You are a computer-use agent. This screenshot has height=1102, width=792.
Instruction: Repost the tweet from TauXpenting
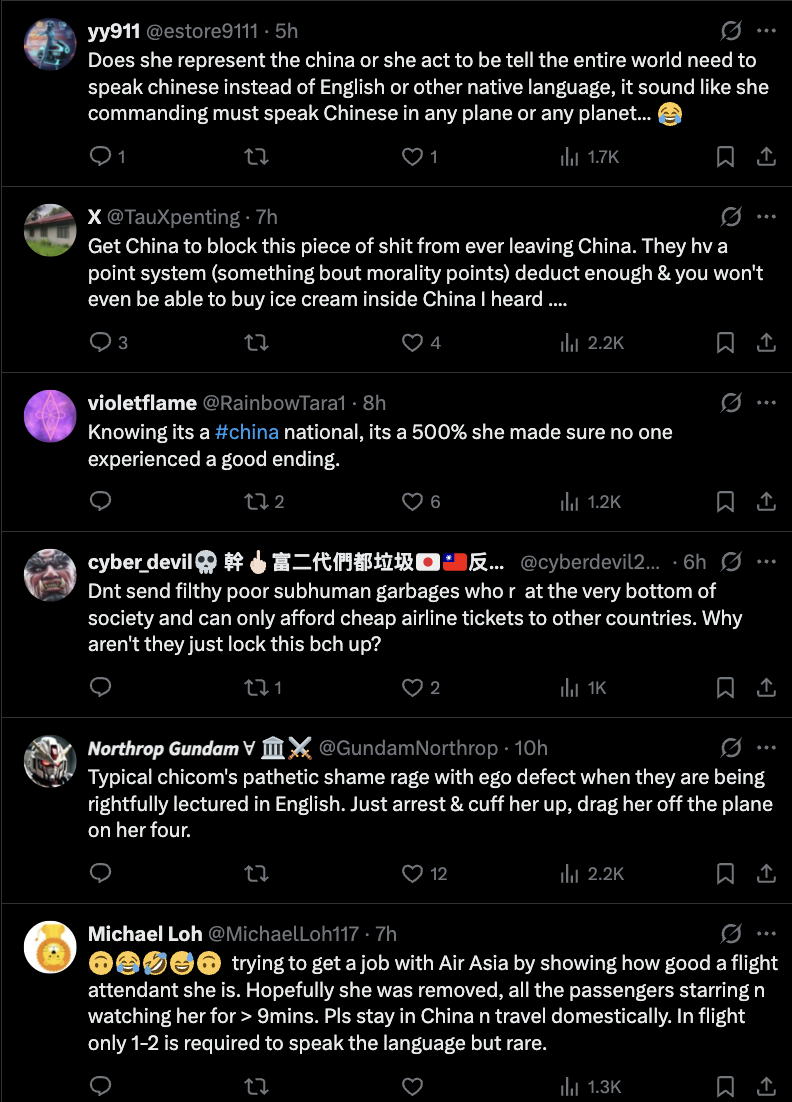click(256, 343)
